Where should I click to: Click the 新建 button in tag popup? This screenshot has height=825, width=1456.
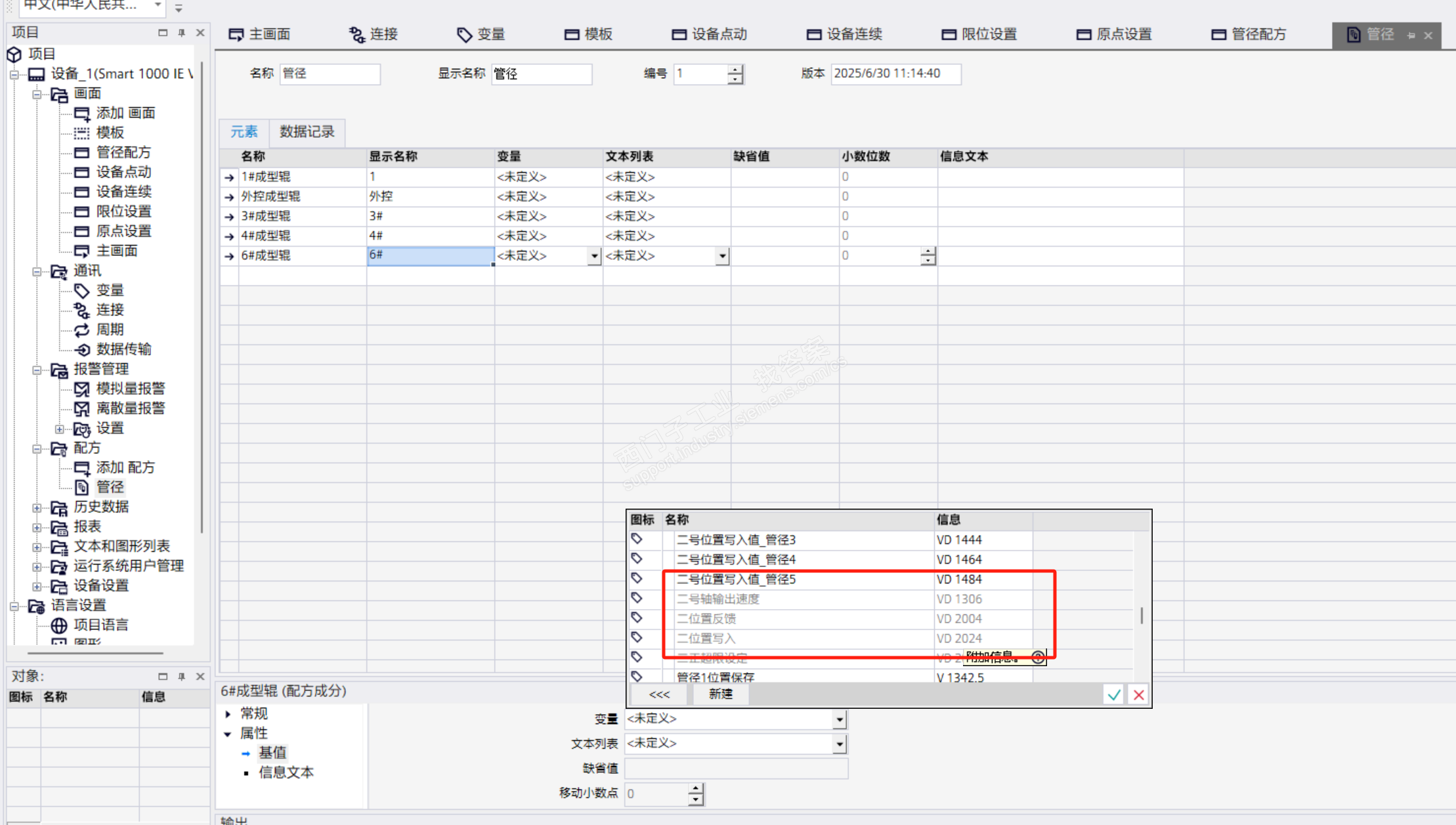[x=720, y=694]
